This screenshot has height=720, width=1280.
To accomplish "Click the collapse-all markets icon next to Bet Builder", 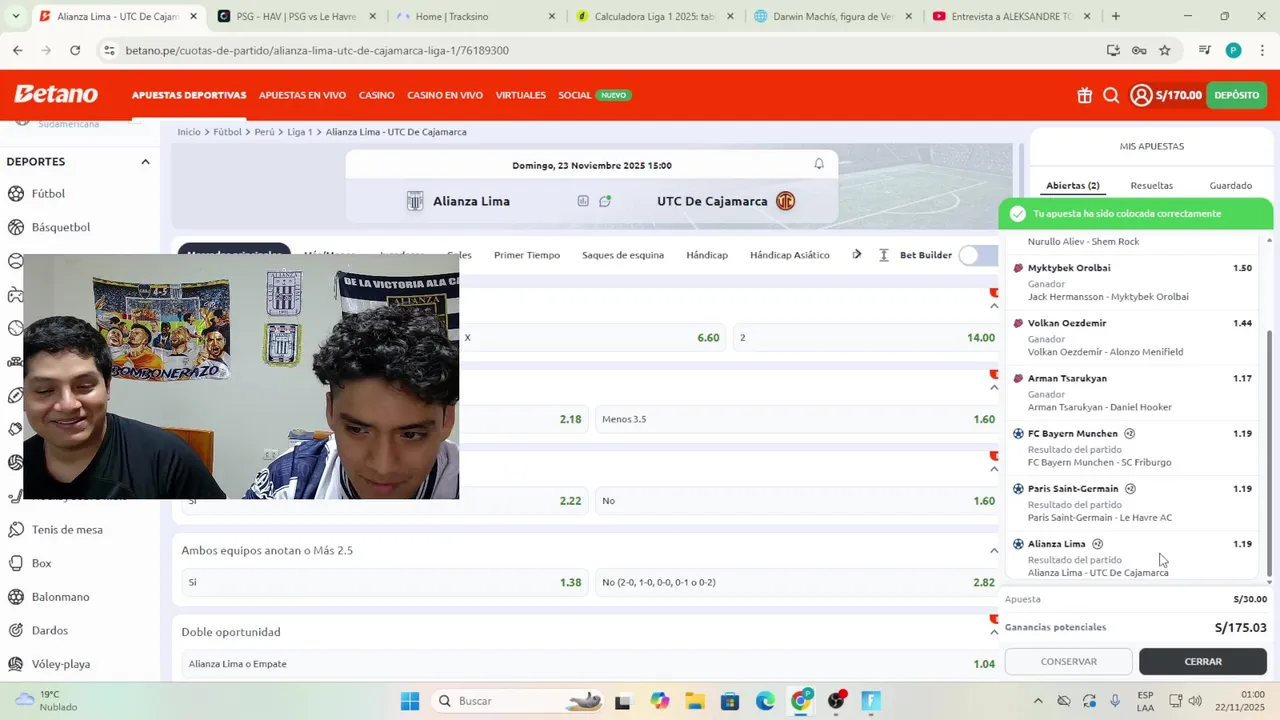I will (x=884, y=255).
